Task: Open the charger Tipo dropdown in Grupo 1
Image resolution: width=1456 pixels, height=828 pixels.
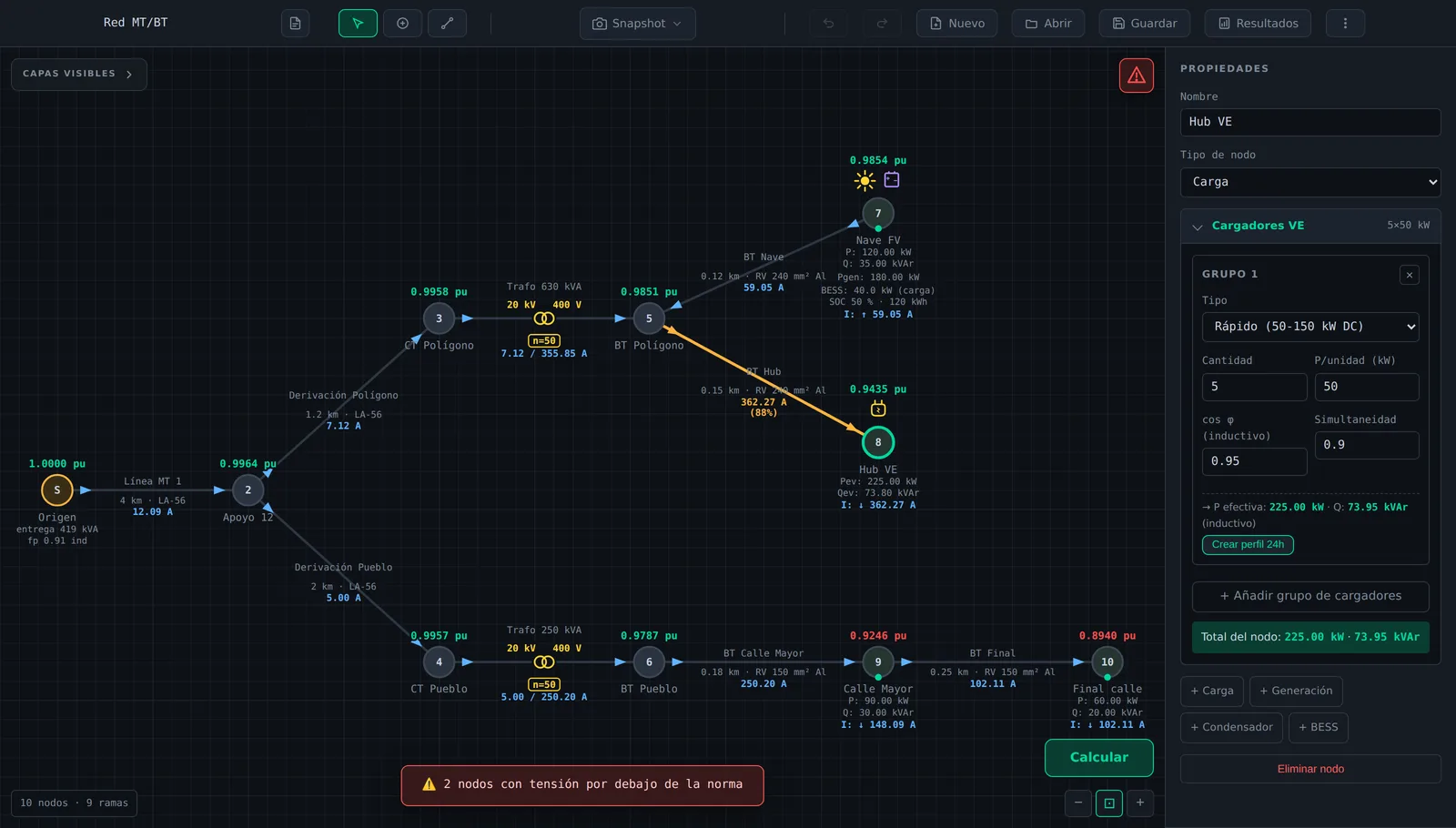Action: click(x=1310, y=327)
